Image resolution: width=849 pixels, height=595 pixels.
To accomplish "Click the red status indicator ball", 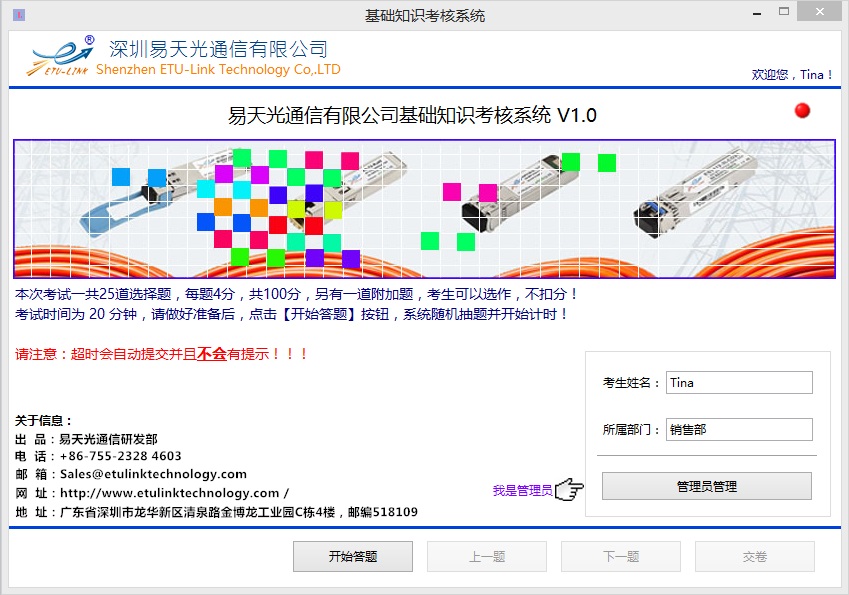I will [x=802, y=110].
